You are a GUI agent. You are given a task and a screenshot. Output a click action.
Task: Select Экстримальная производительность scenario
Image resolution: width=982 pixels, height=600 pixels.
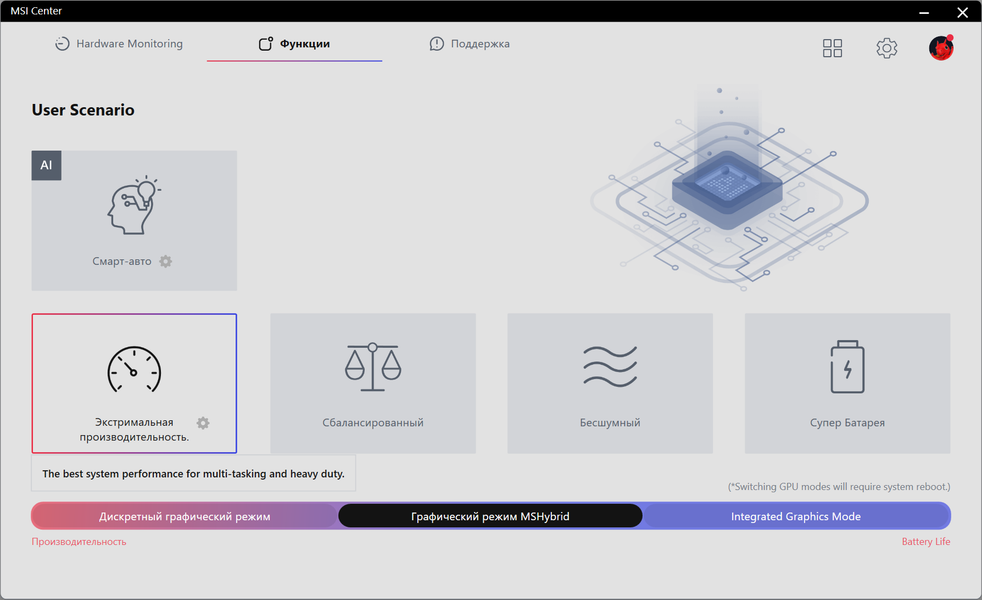pyautogui.click(x=134, y=383)
